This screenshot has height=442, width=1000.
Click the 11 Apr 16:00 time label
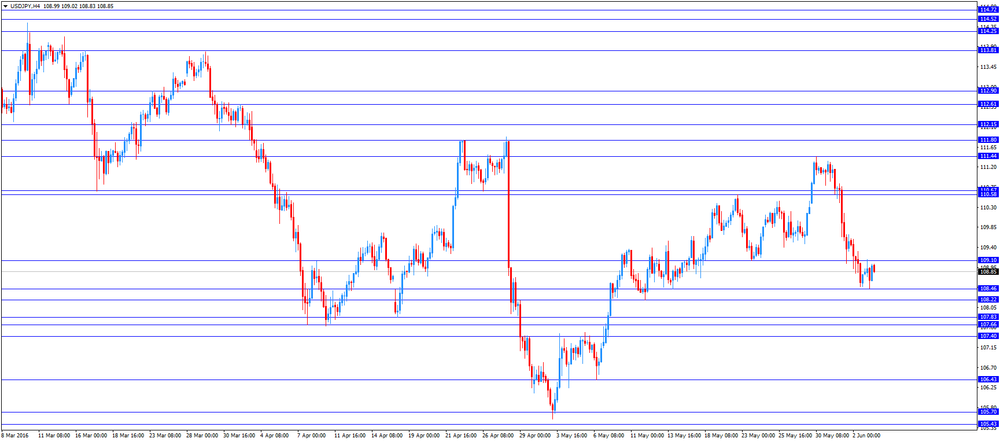(351, 436)
